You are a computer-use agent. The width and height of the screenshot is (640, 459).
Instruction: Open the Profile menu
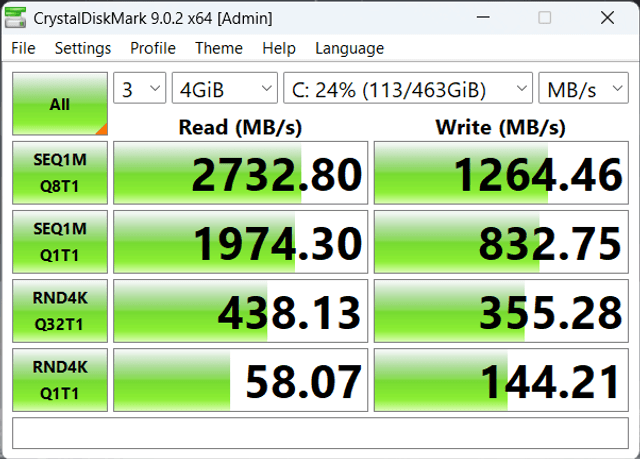[x=153, y=48]
